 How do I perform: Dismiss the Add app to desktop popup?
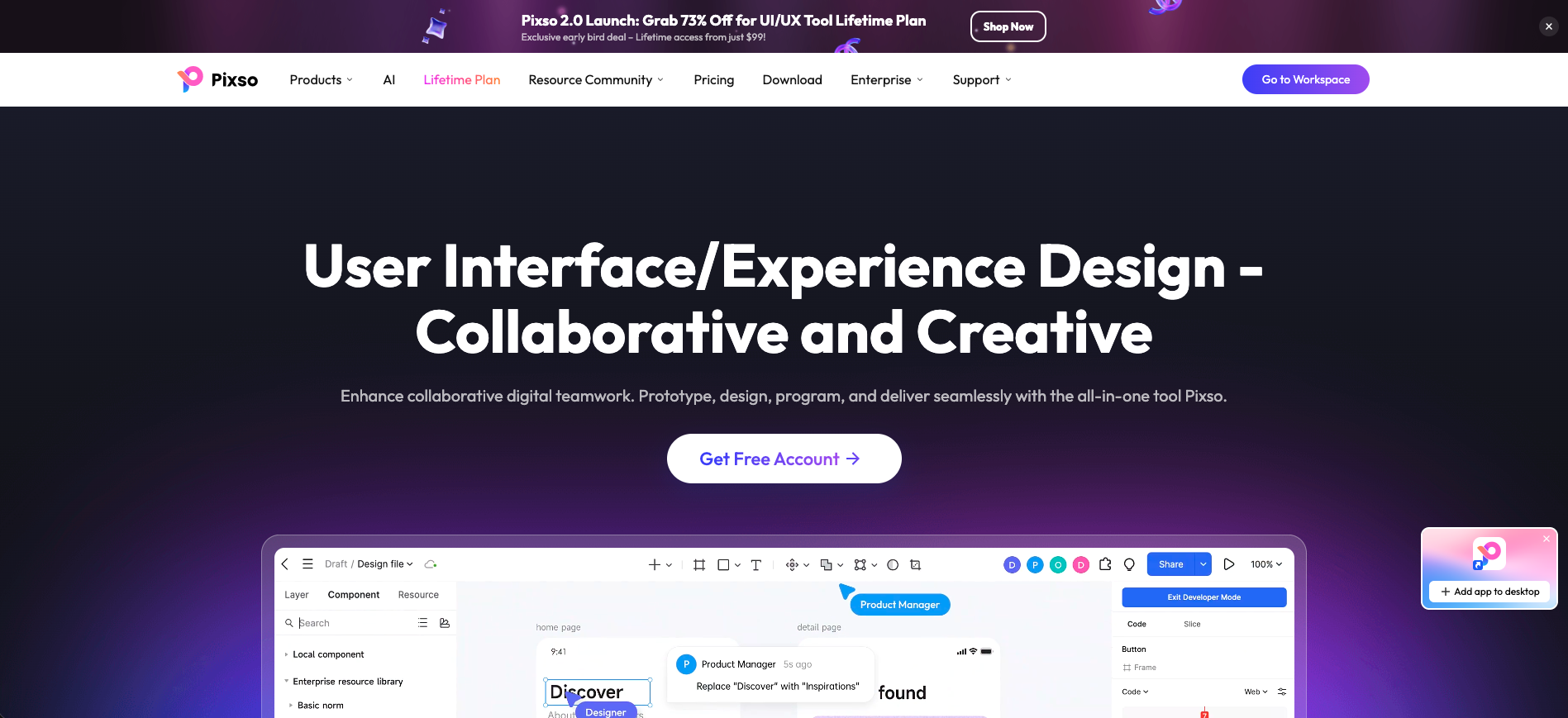pyautogui.click(x=1546, y=539)
